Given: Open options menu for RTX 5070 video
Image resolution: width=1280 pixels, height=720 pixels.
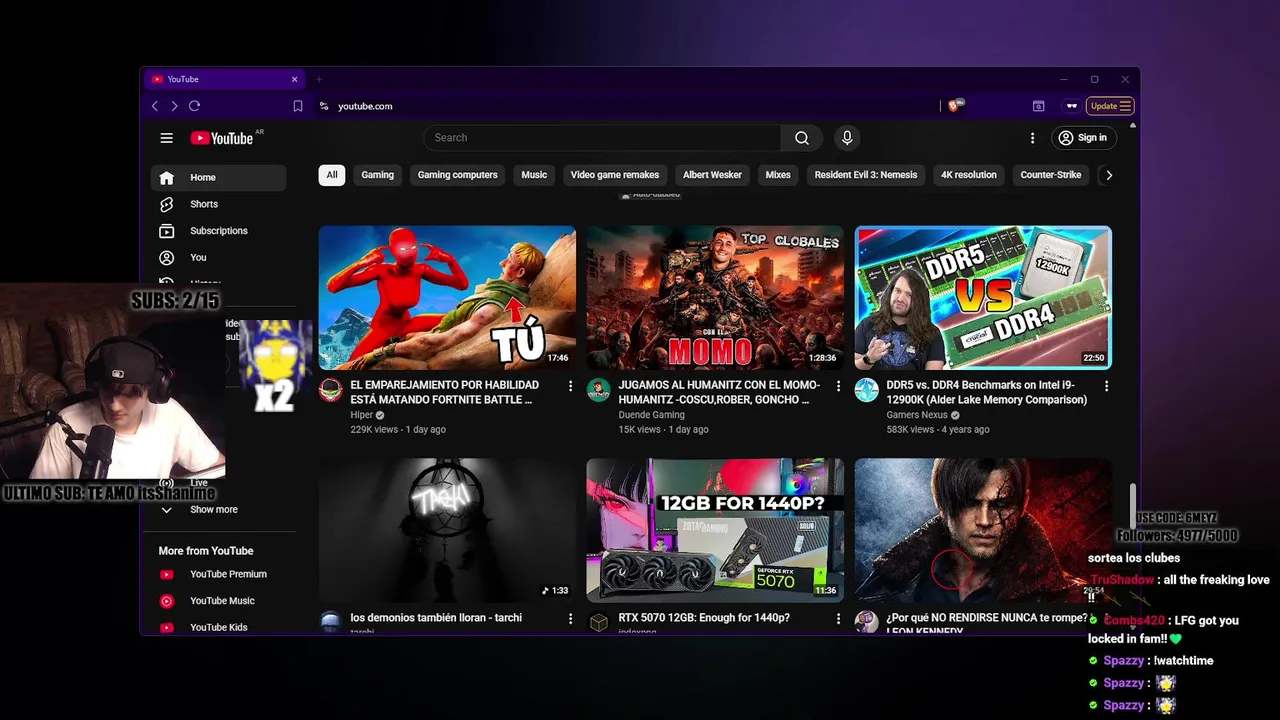Looking at the screenshot, I should point(839,619).
